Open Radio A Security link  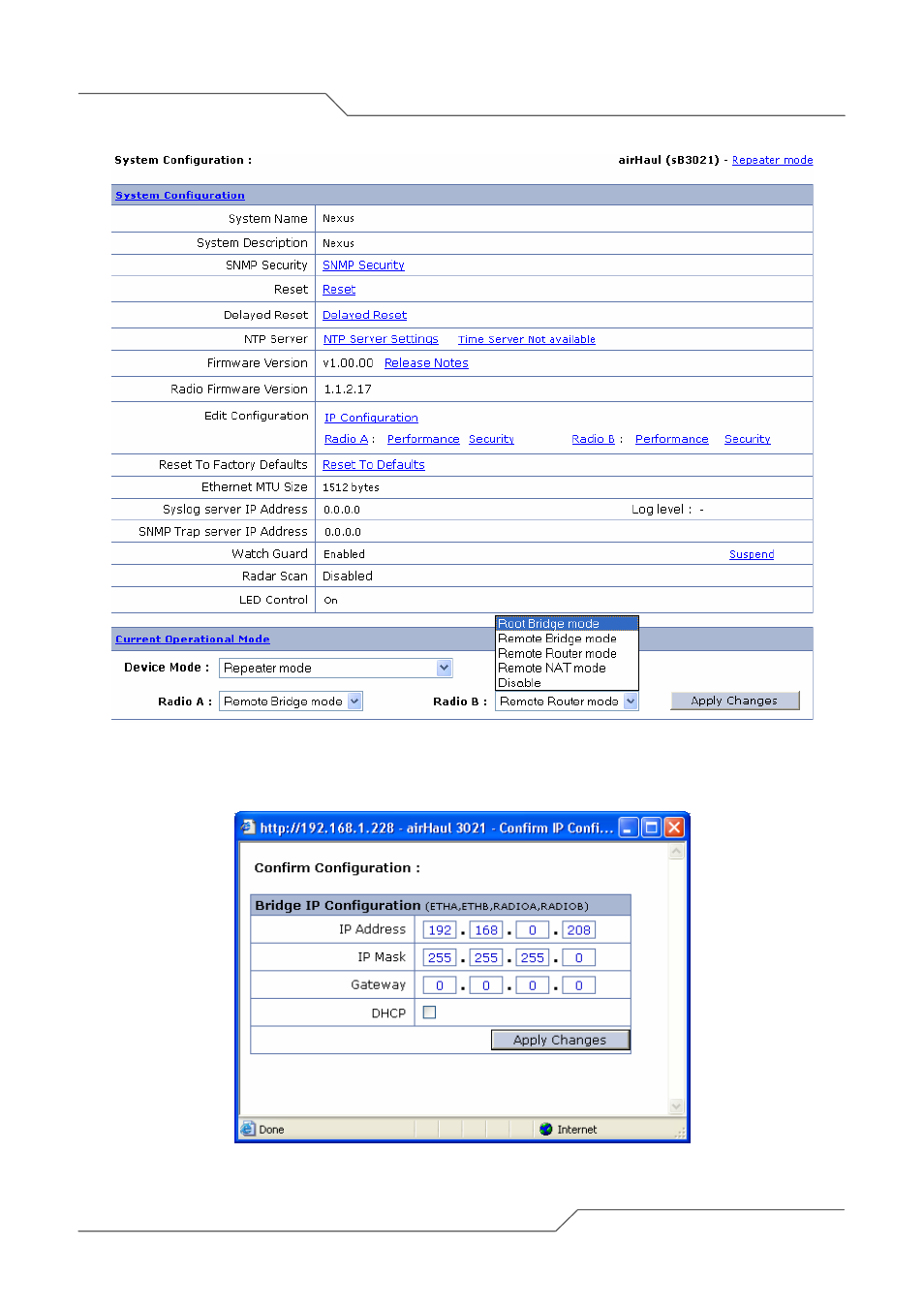click(x=491, y=439)
